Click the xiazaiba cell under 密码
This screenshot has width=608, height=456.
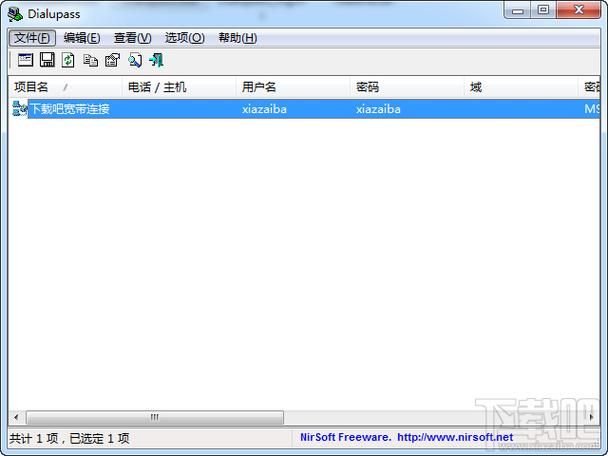[378, 109]
